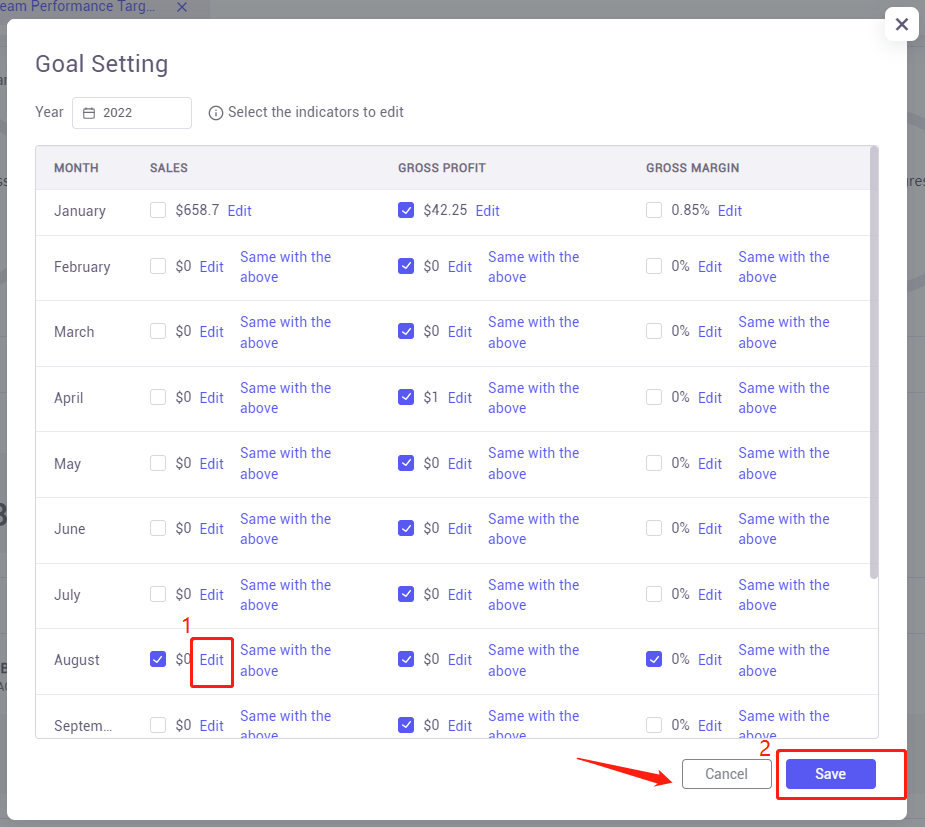The image size is (925, 827).
Task: Switch to Team Performance Target tab
Action: point(77,7)
